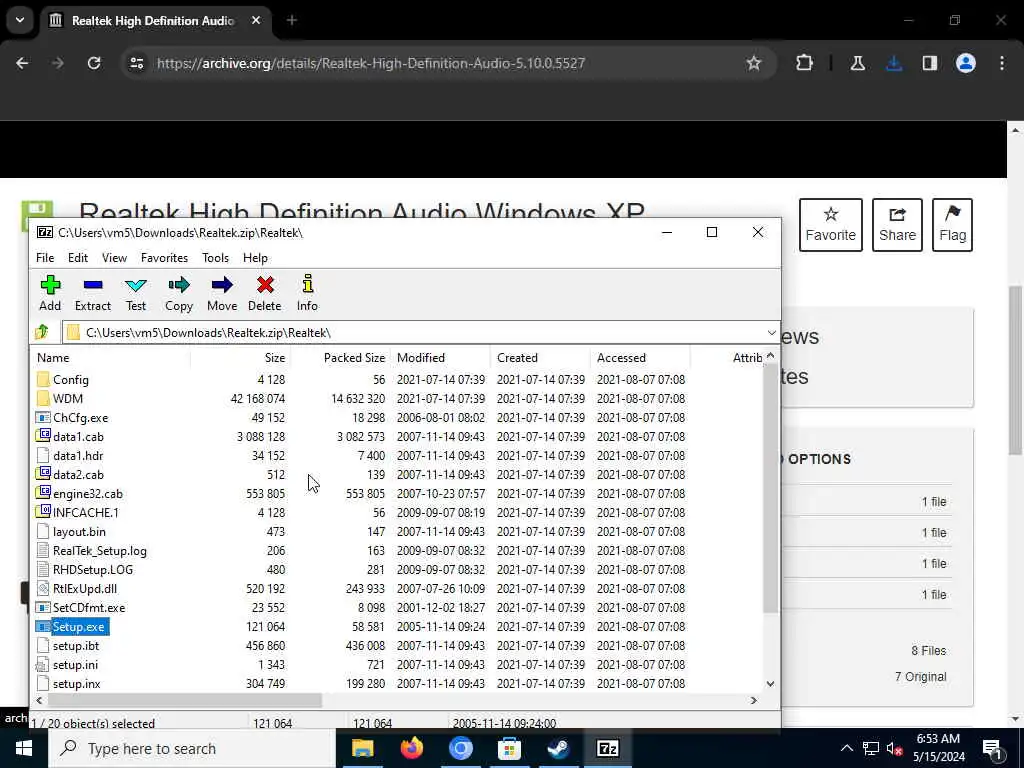Click the horizontal scrollbar thumb in 7-Zip
The image size is (1024, 768).
(184, 701)
